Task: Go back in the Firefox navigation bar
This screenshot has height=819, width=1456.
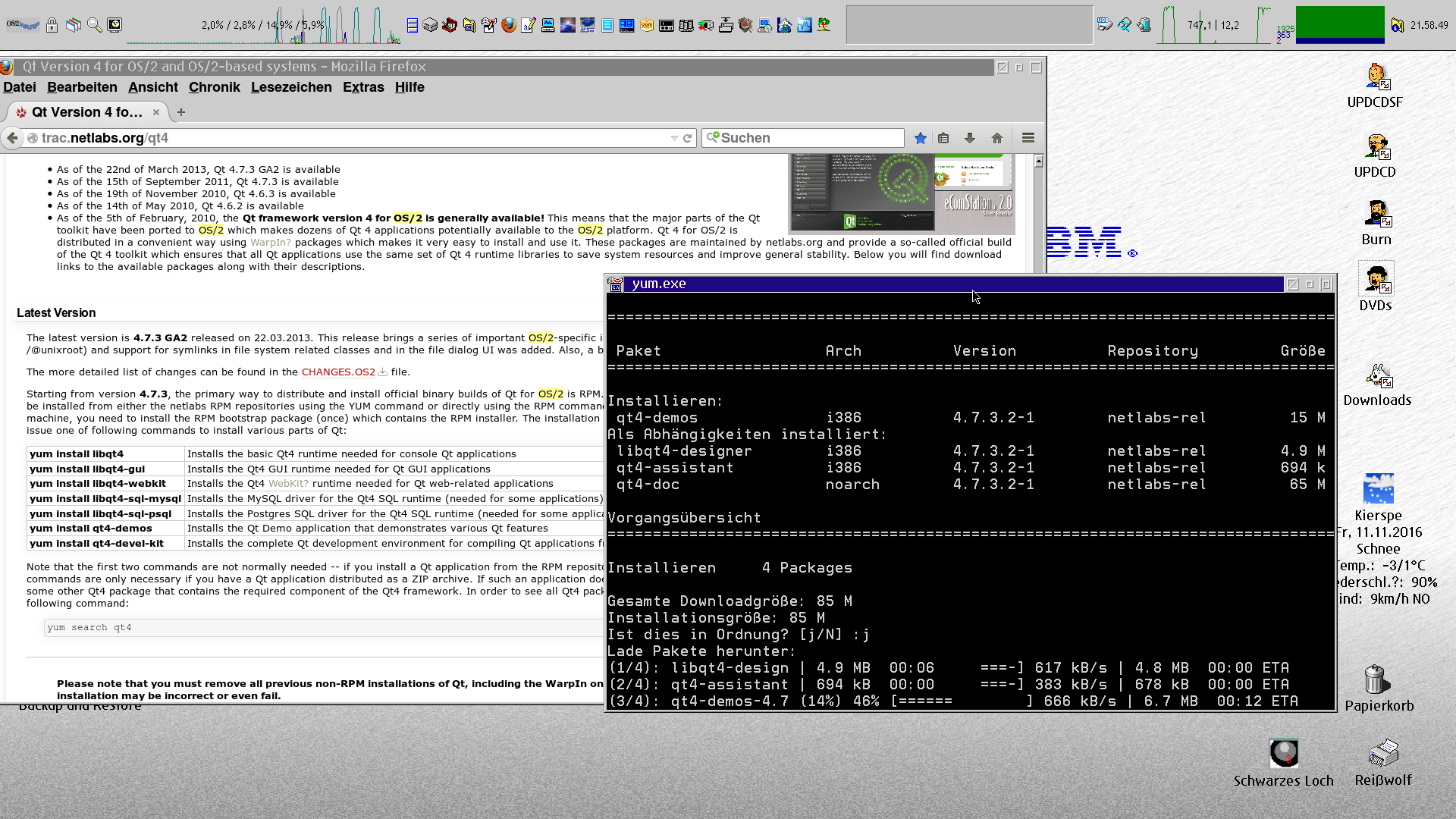Action: [12, 138]
